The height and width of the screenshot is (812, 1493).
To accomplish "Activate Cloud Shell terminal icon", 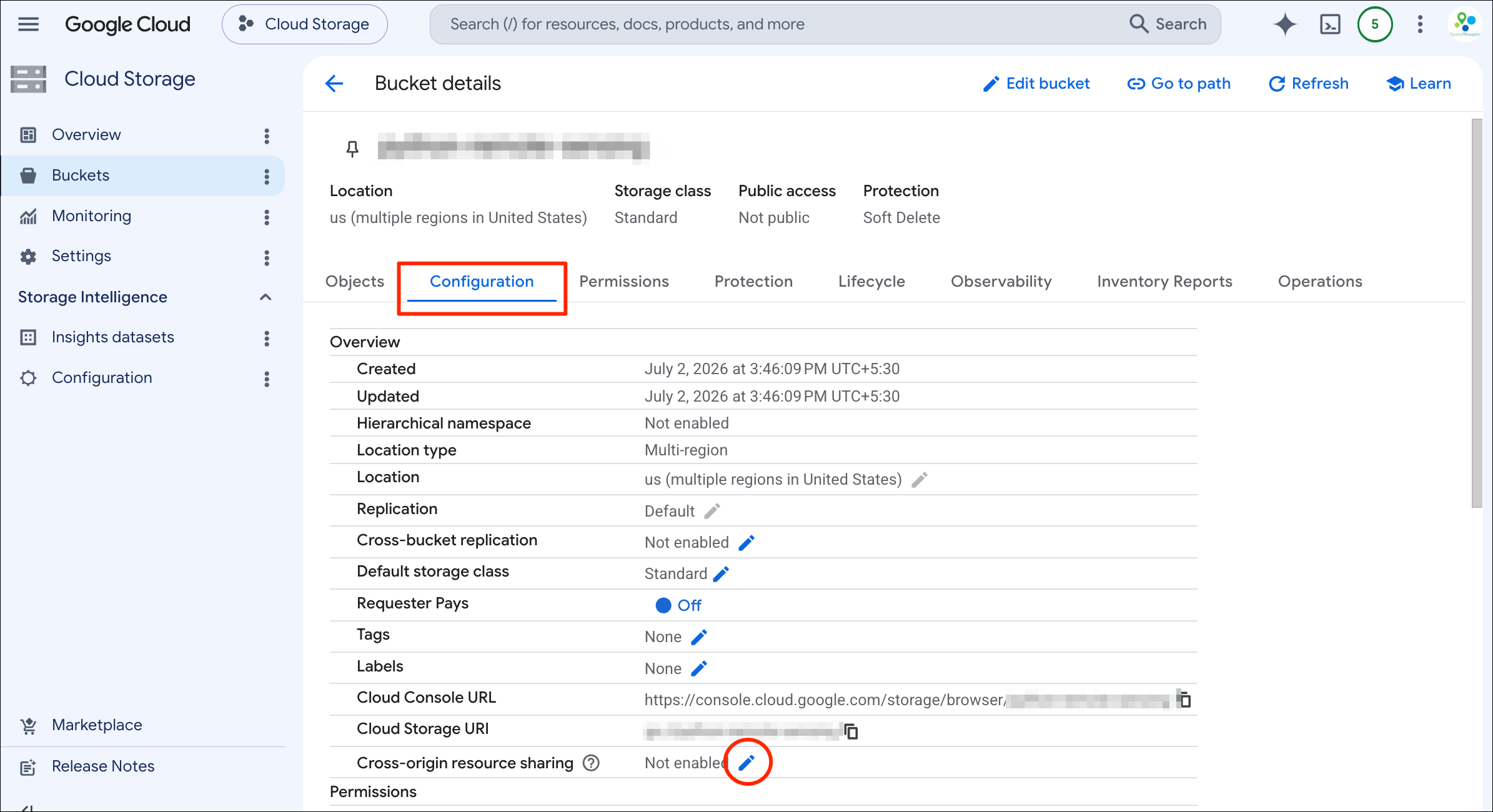I will (x=1330, y=24).
